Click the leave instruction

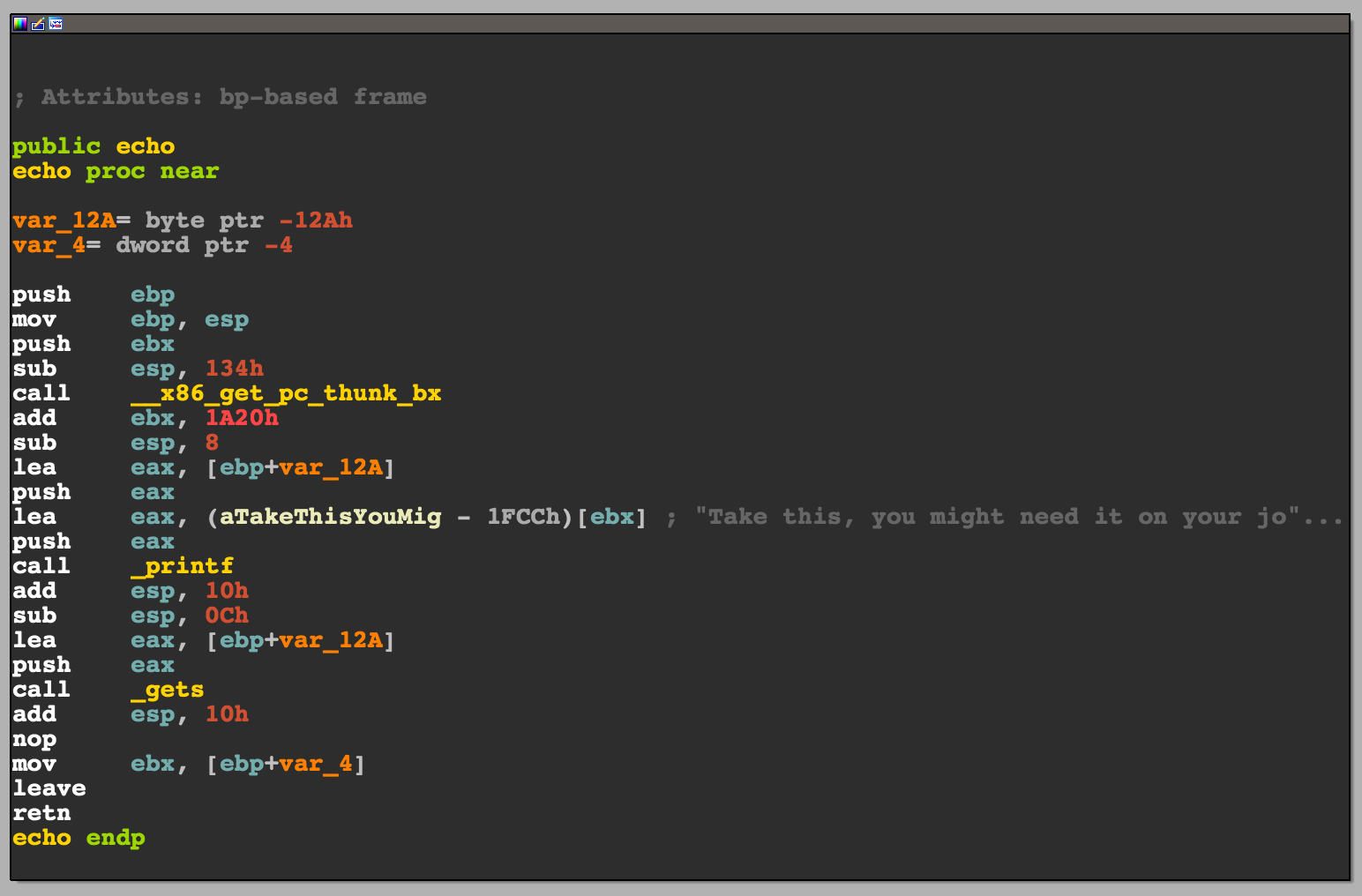[49, 788]
